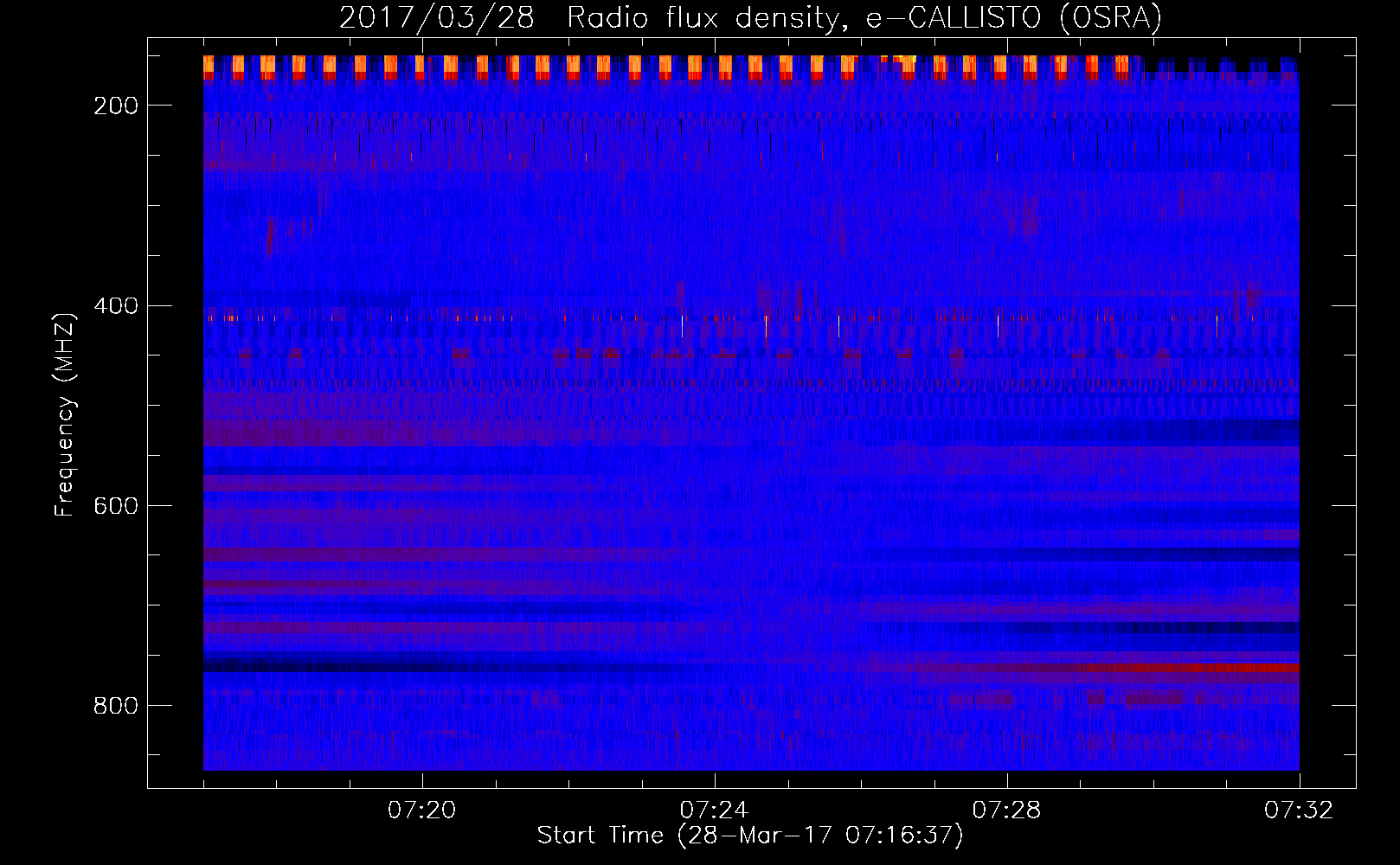Click the bright red emission band near 760 MHz

(1194, 668)
